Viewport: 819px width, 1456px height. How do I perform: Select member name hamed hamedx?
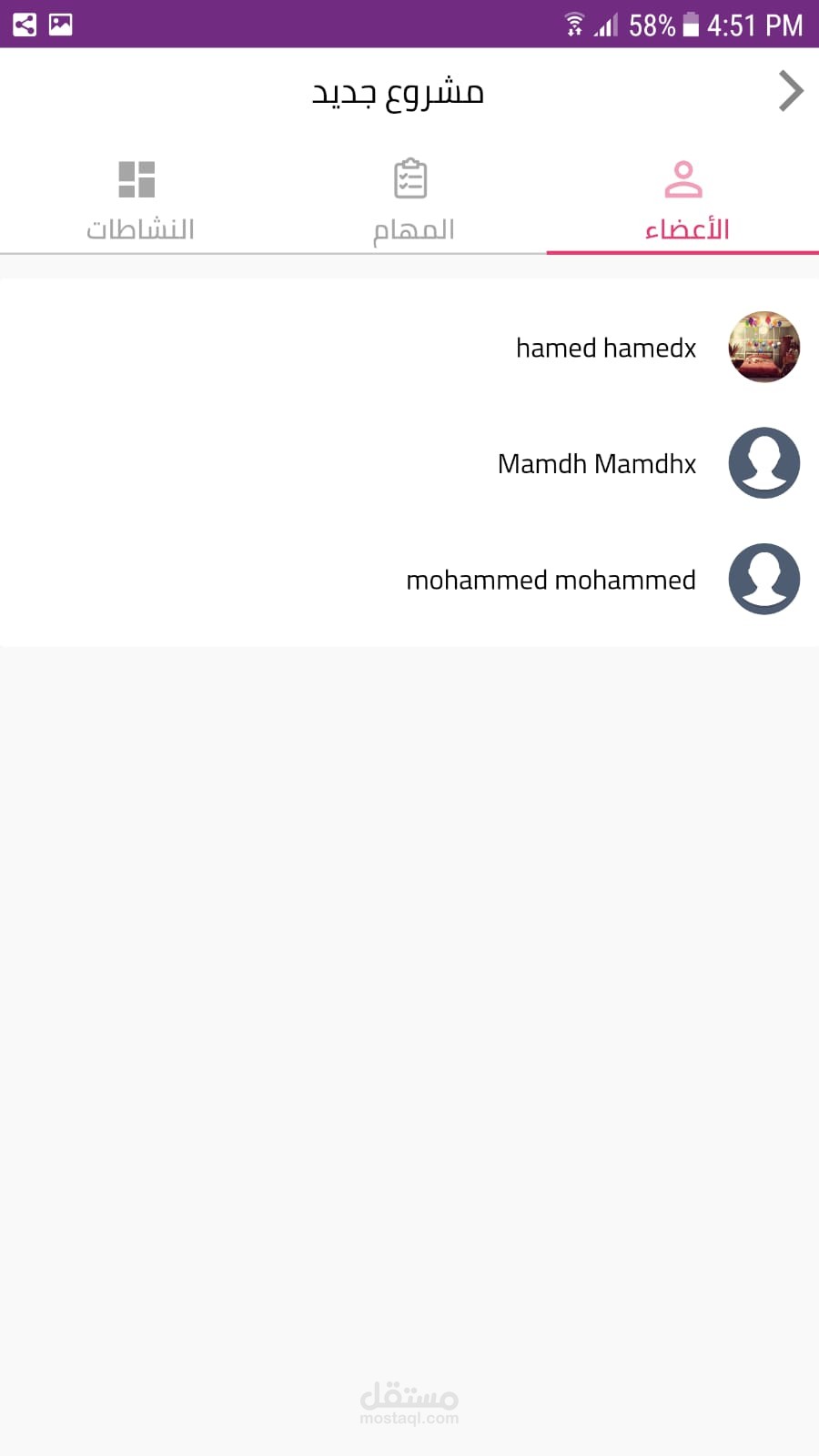click(x=605, y=349)
